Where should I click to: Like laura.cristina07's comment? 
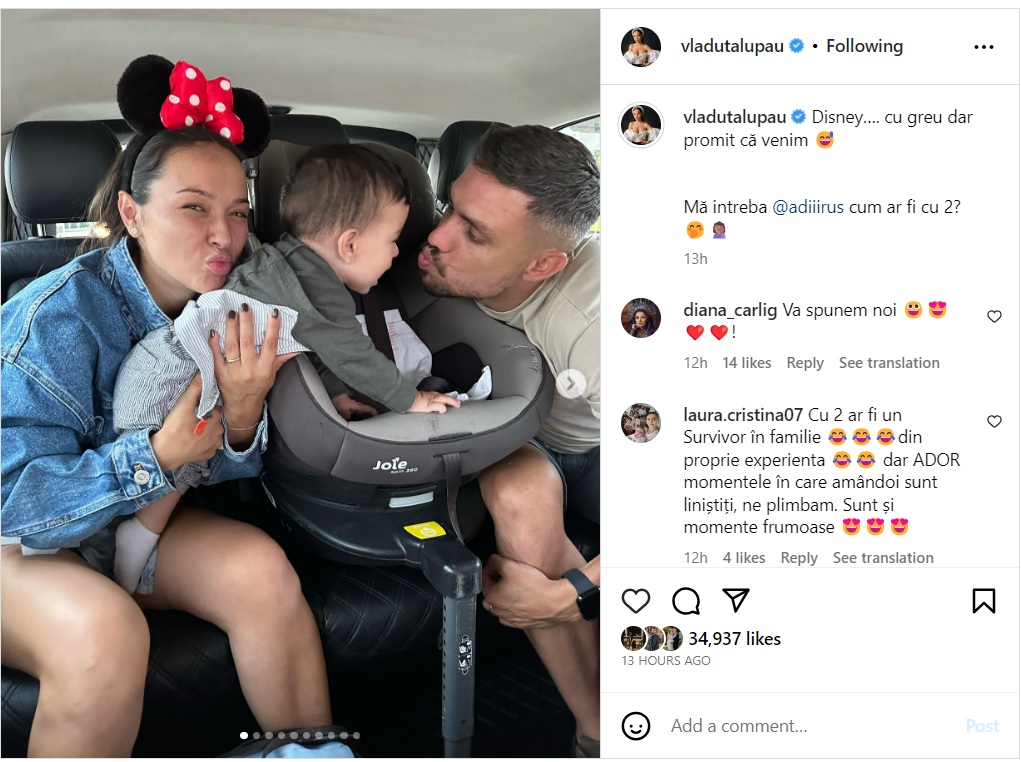click(x=994, y=421)
